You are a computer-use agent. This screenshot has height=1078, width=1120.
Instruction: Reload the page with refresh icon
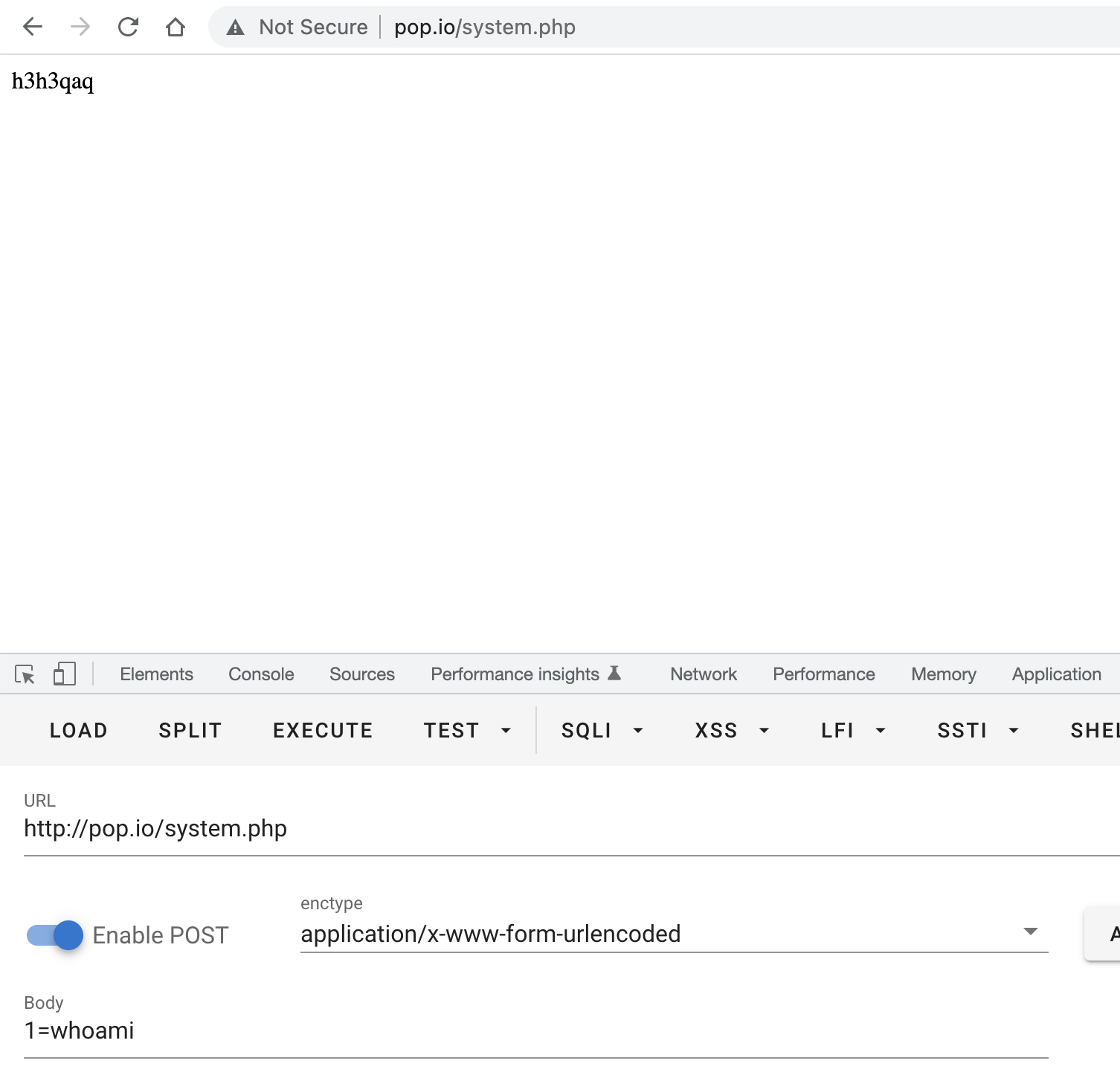[x=128, y=28]
